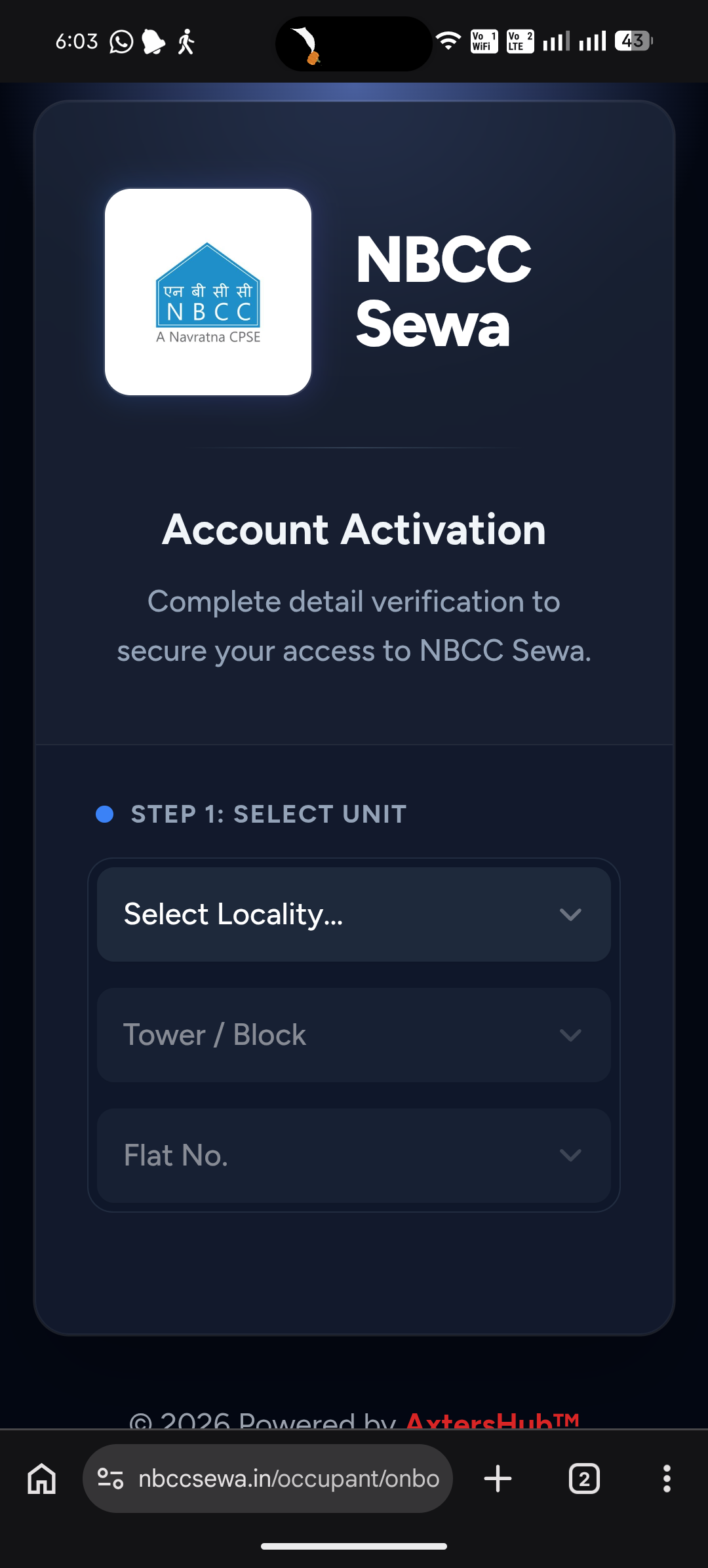Open a new tab with plus icon
The width and height of the screenshot is (708, 1568).
[x=498, y=1479]
